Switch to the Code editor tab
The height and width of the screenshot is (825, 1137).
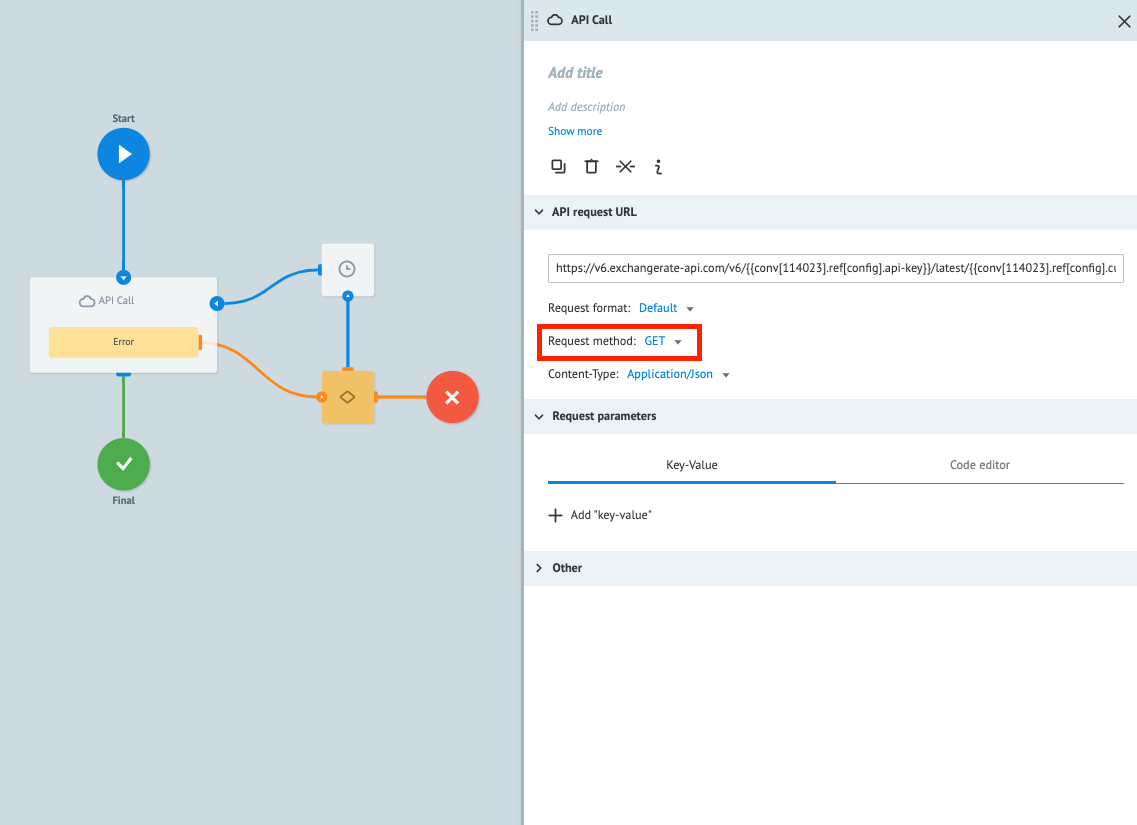coord(979,464)
